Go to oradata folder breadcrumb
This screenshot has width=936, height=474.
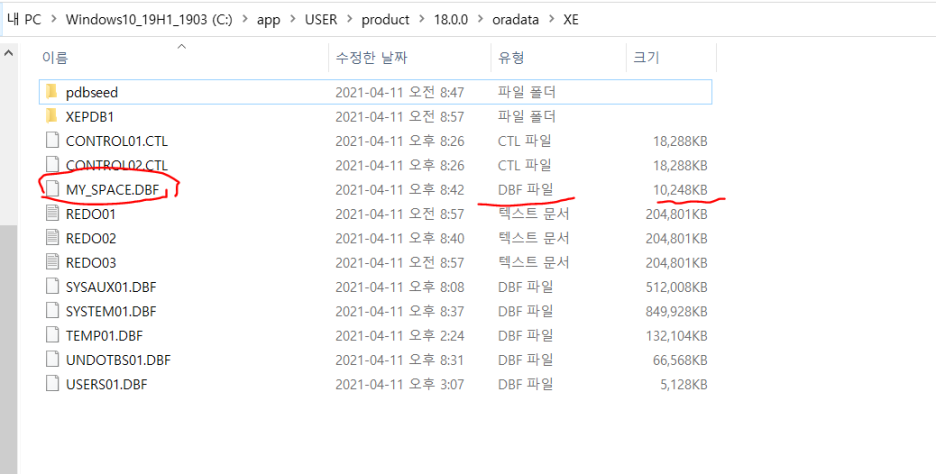tap(515, 19)
